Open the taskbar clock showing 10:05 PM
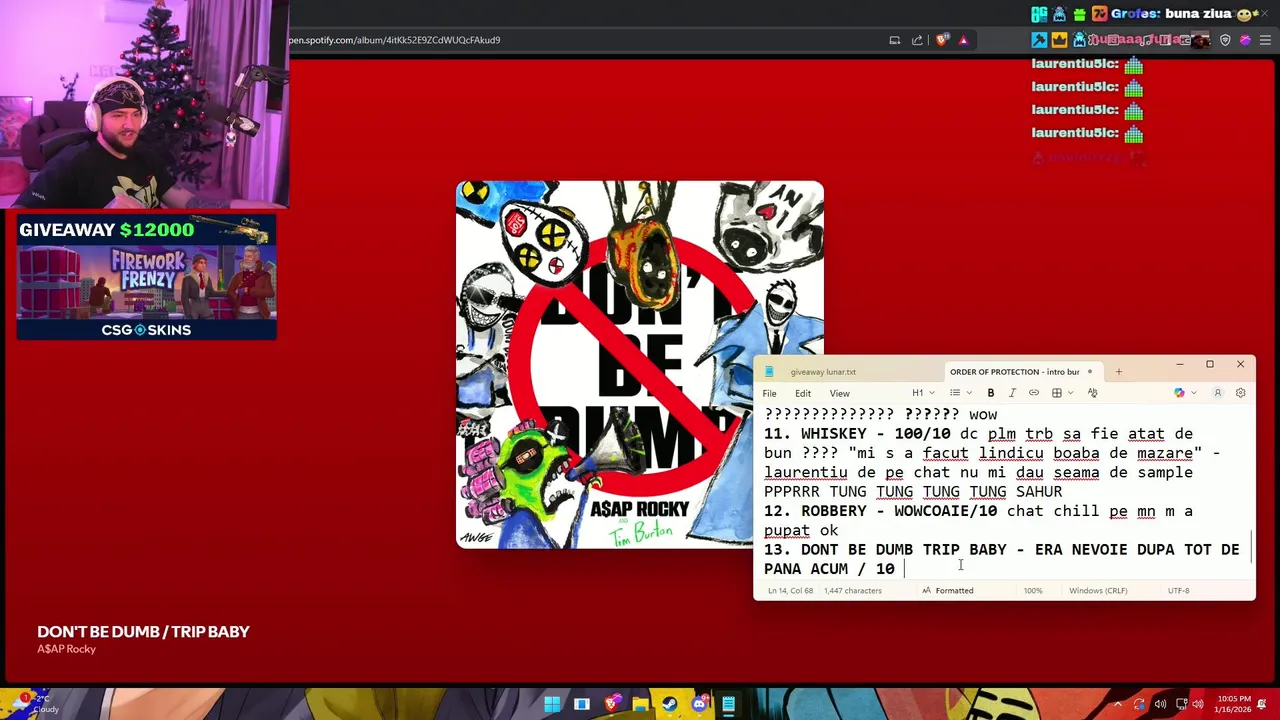Image resolution: width=1280 pixels, height=720 pixels. (1235, 704)
